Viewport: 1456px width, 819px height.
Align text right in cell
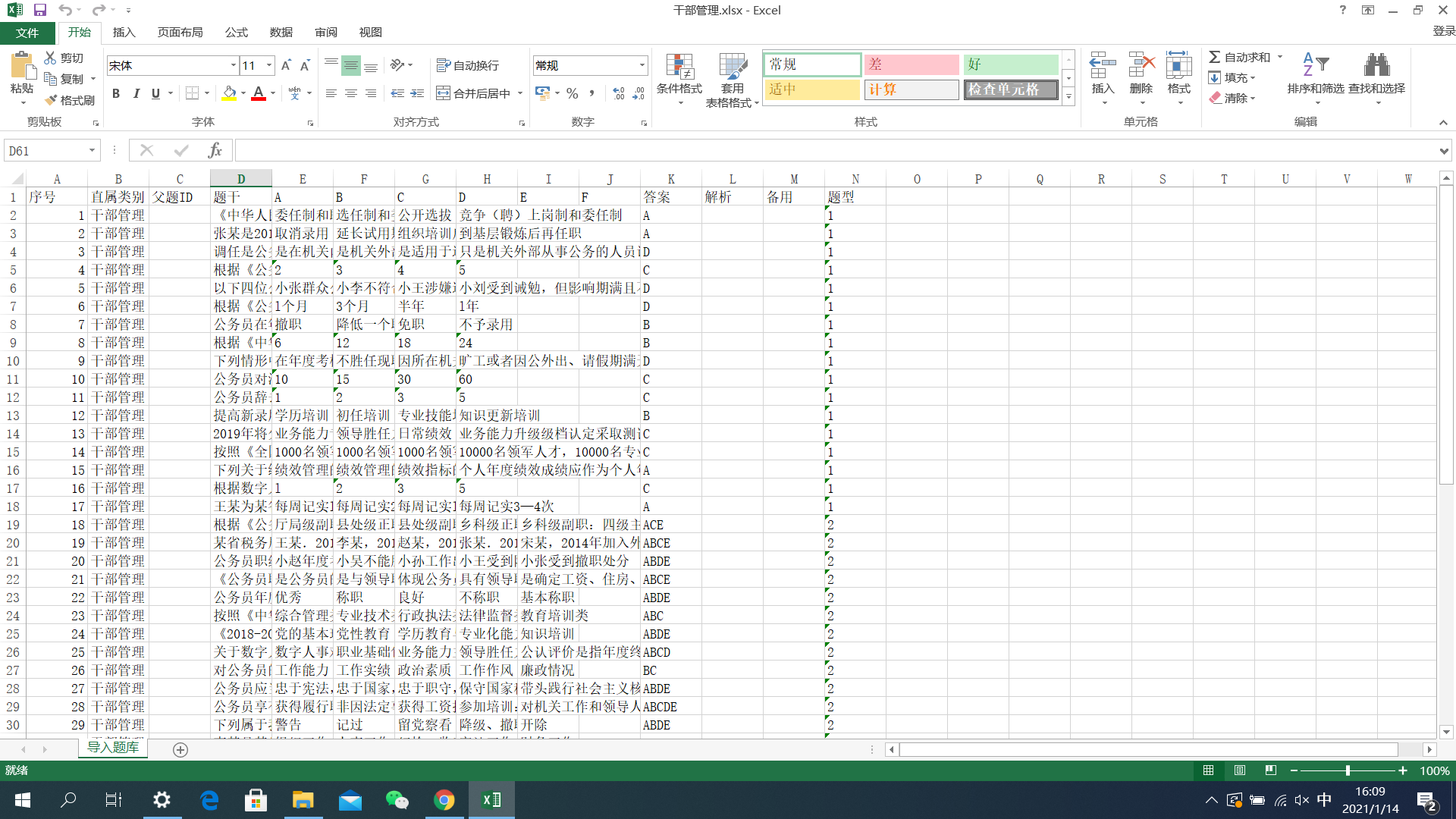(x=371, y=93)
